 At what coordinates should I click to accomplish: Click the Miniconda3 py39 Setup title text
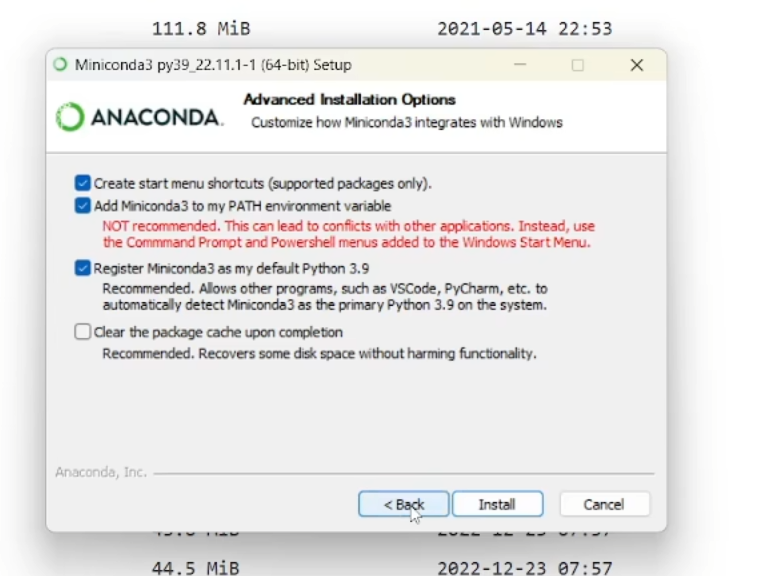213,65
